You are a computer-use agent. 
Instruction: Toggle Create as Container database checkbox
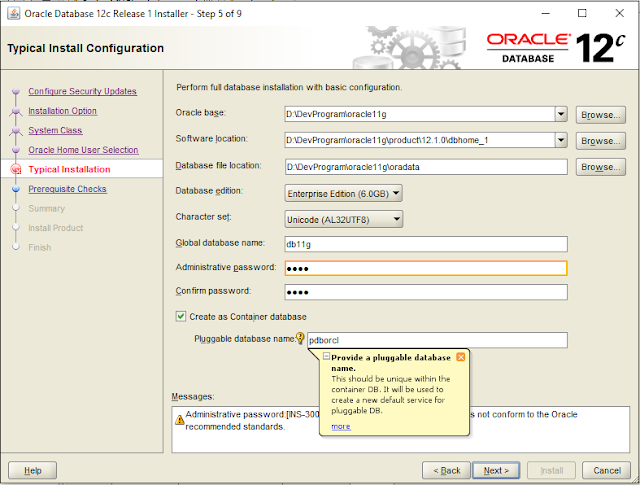[x=180, y=316]
